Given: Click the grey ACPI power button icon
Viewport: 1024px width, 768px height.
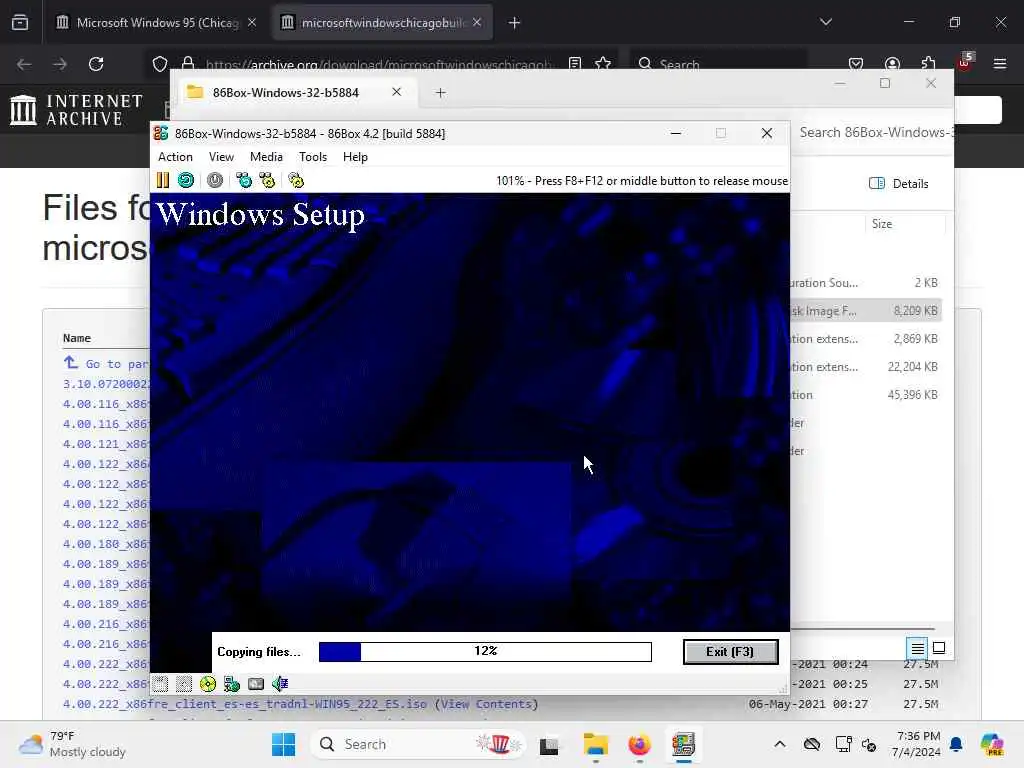Looking at the screenshot, I should click(215, 180).
